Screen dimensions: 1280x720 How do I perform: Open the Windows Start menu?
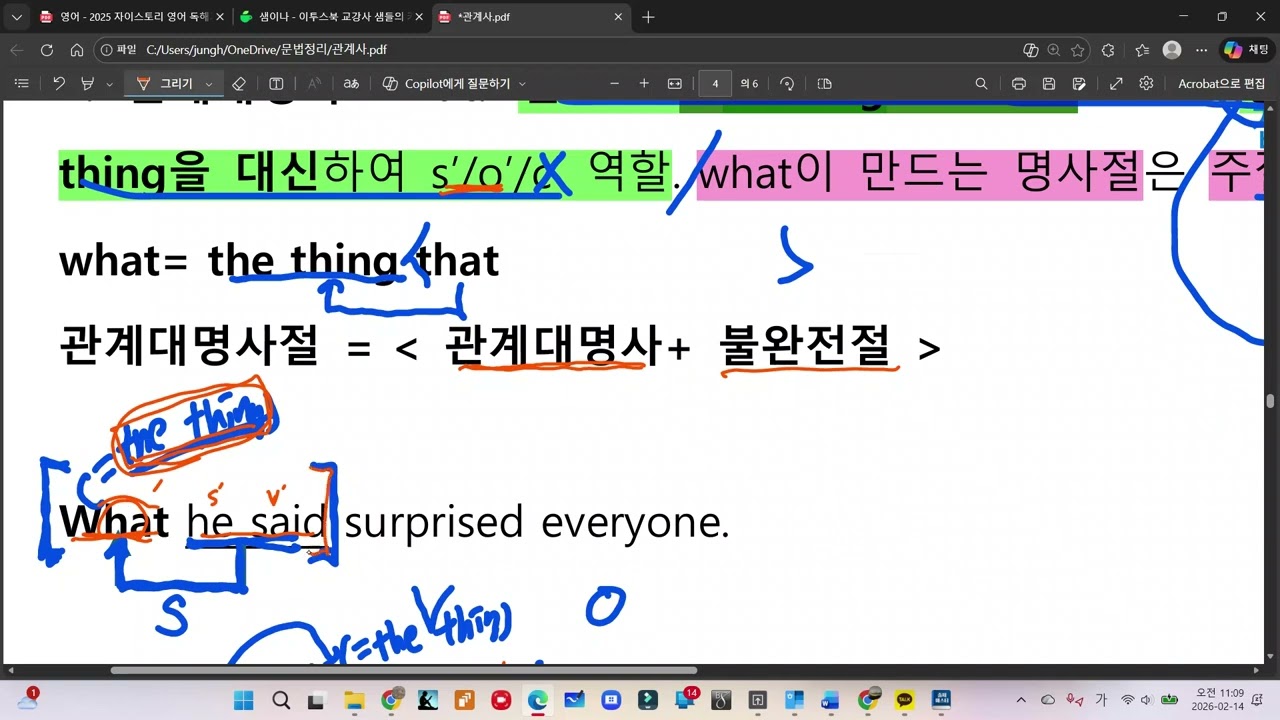[x=243, y=701]
